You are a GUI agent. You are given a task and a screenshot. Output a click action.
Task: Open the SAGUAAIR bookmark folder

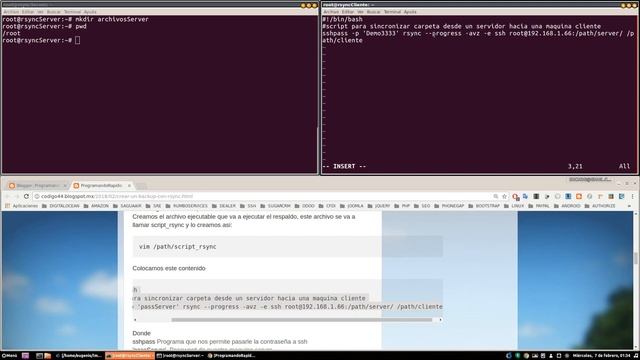(x=127, y=206)
